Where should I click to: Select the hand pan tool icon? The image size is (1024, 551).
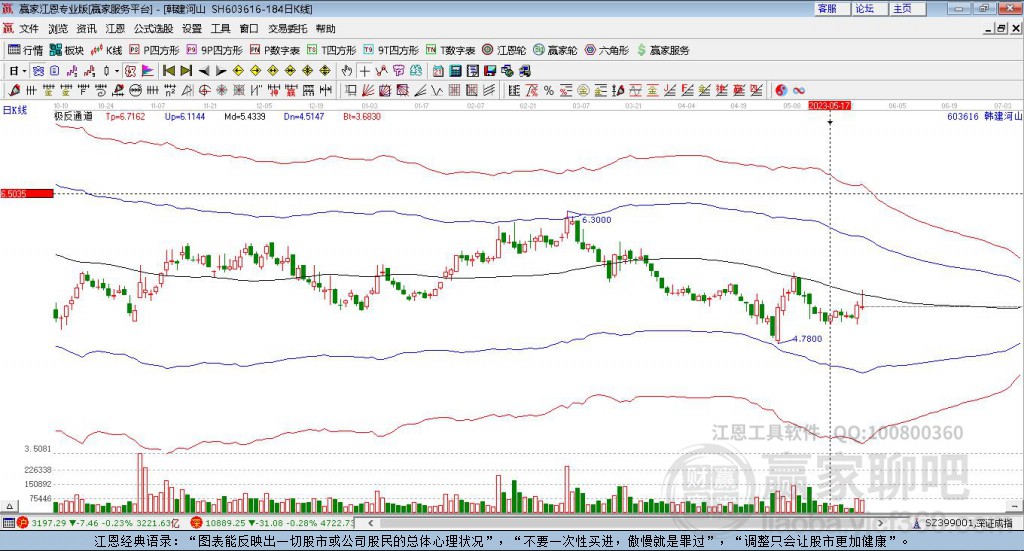tap(347, 71)
